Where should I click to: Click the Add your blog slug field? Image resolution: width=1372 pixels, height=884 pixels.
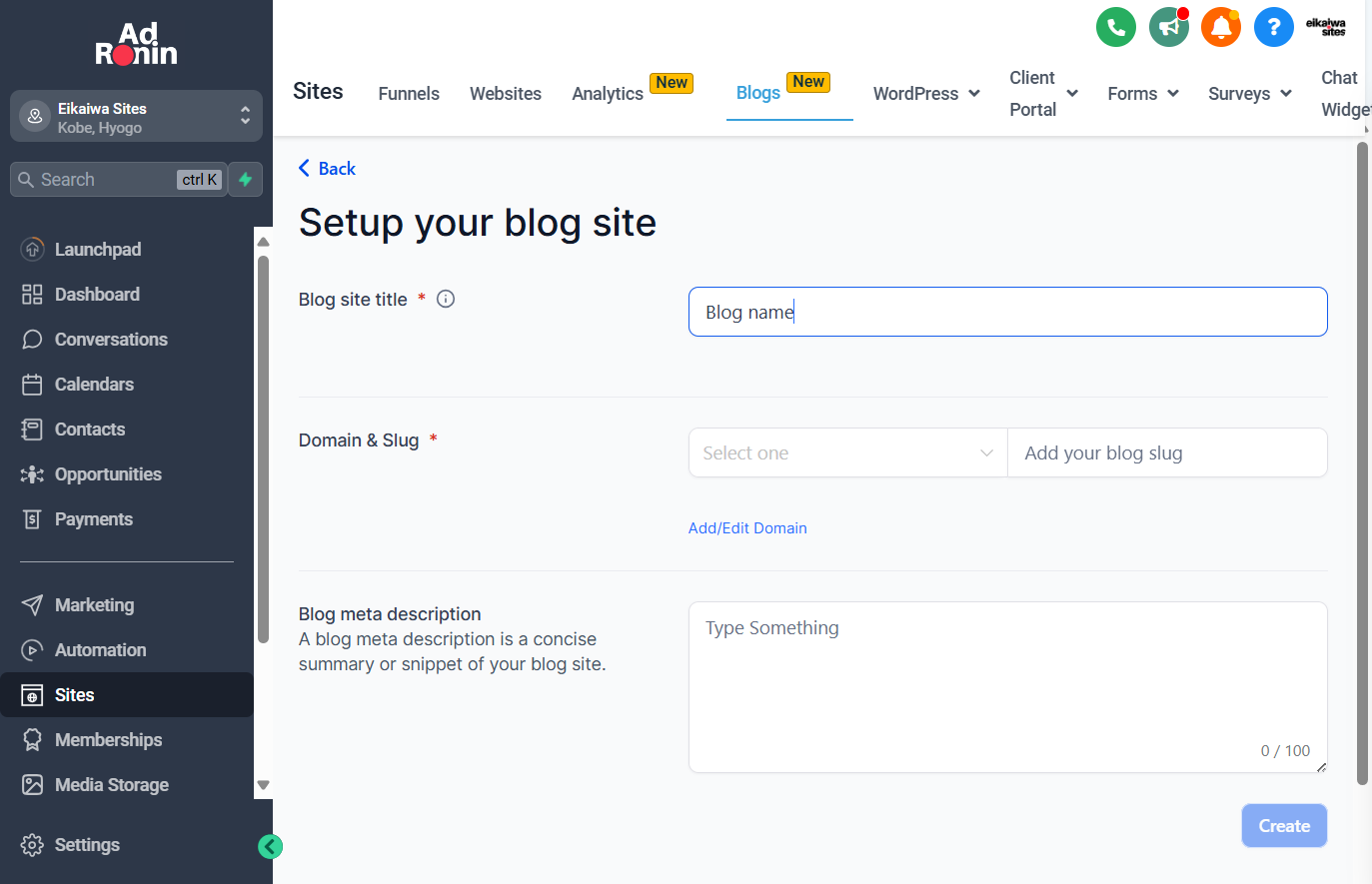(x=1167, y=452)
